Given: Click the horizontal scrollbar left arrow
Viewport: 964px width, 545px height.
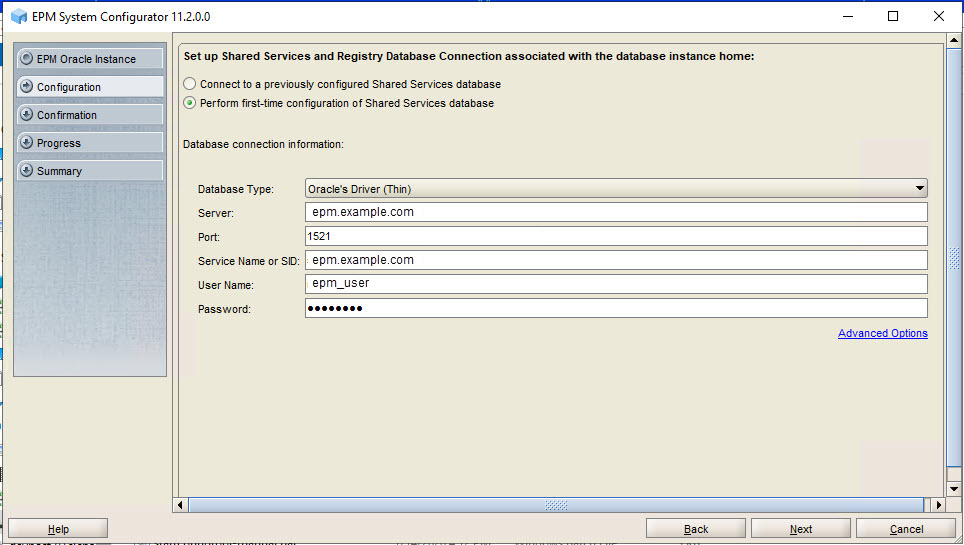Looking at the screenshot, I should pyautogui.click(x=180, y=505).
